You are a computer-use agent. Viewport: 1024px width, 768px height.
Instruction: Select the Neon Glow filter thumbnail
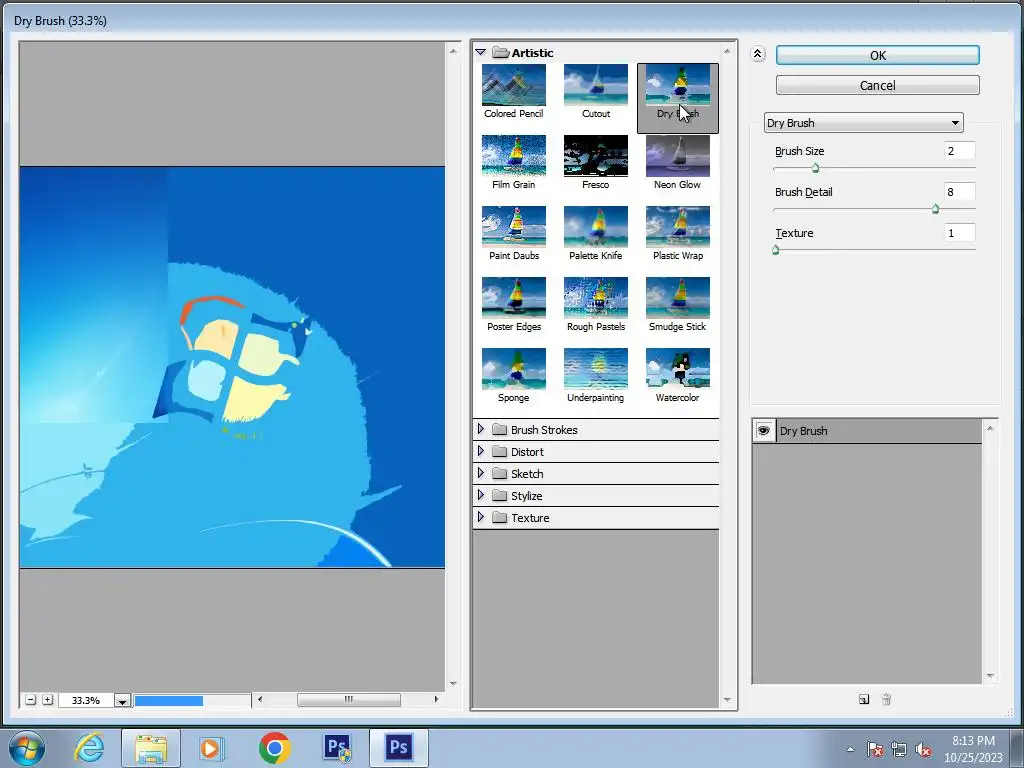click(677, 155)
